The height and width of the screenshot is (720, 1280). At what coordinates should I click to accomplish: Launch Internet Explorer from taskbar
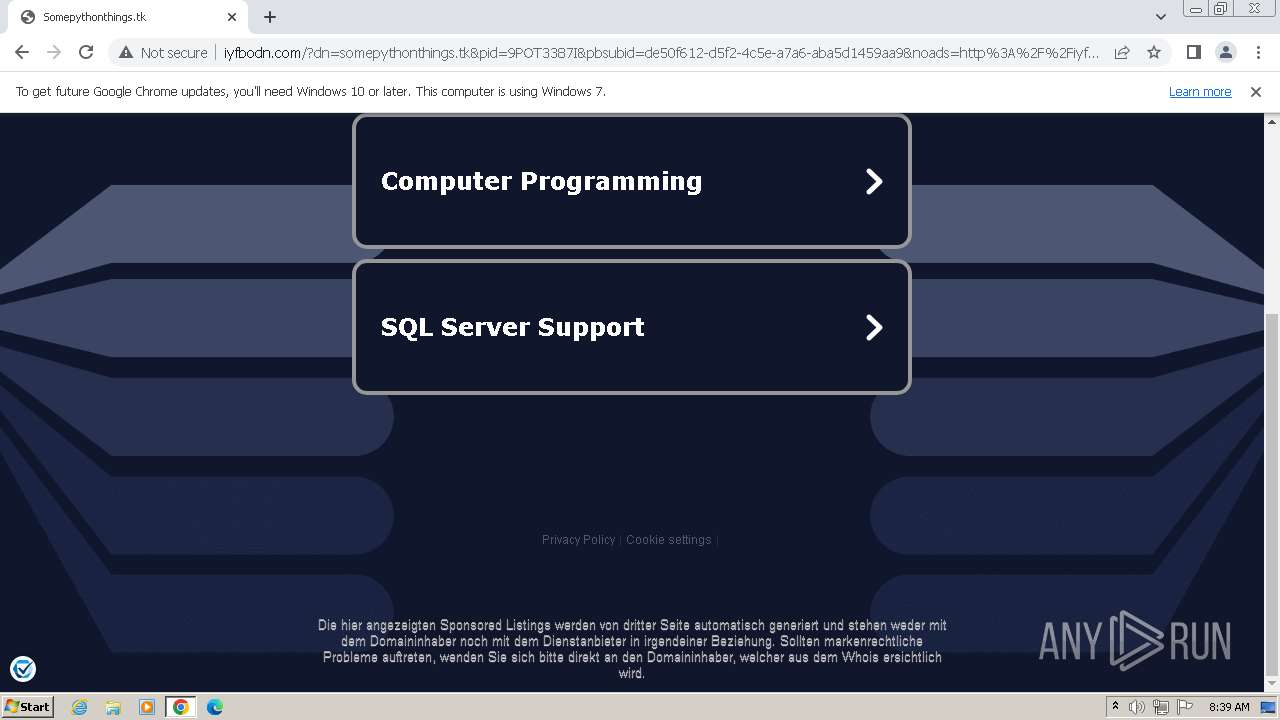[x=79, y=707]
